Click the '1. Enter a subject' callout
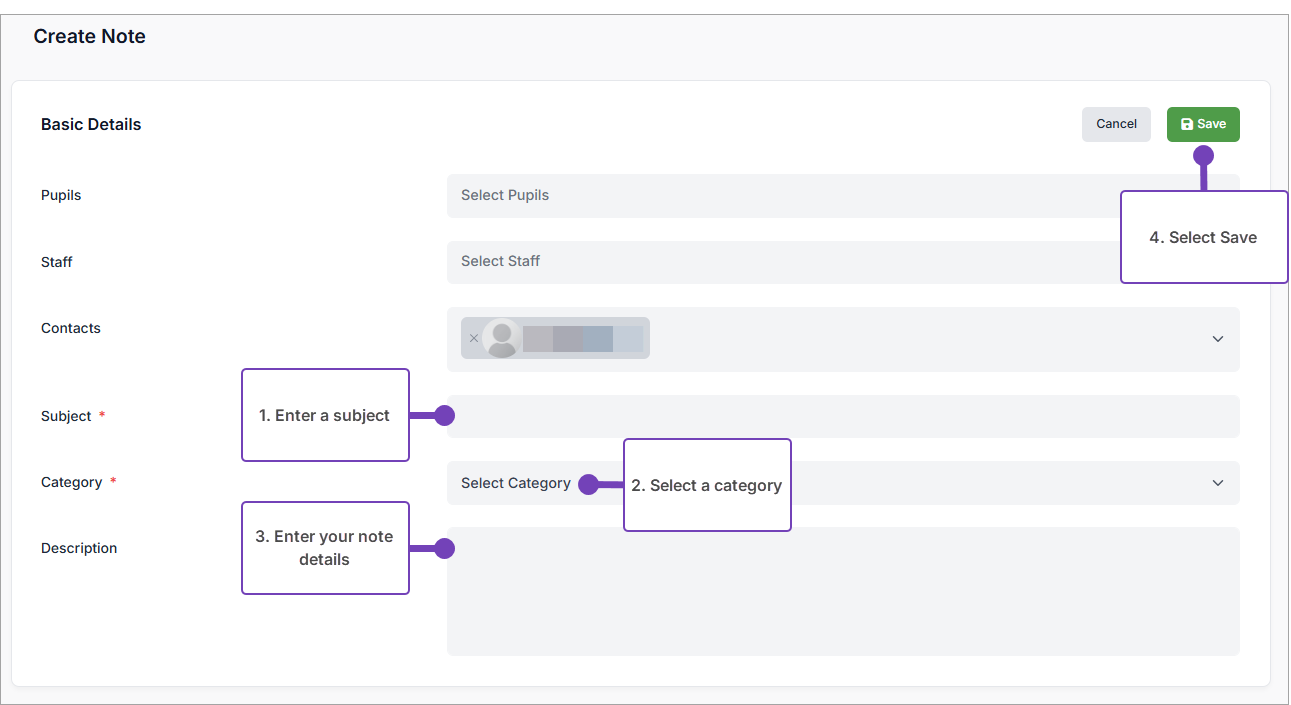1291x705 pixels. tap(325, 415)
